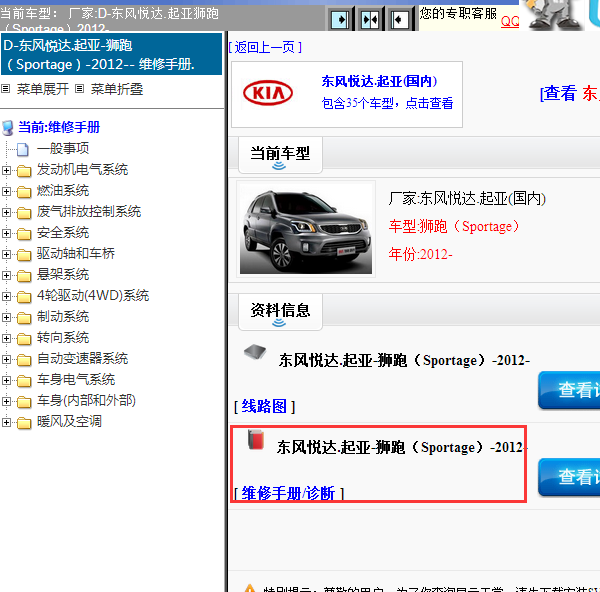This screenshot has width=600, height=592.
Task: Open the 维修手册/诊断 link
Action: (288, 493)
